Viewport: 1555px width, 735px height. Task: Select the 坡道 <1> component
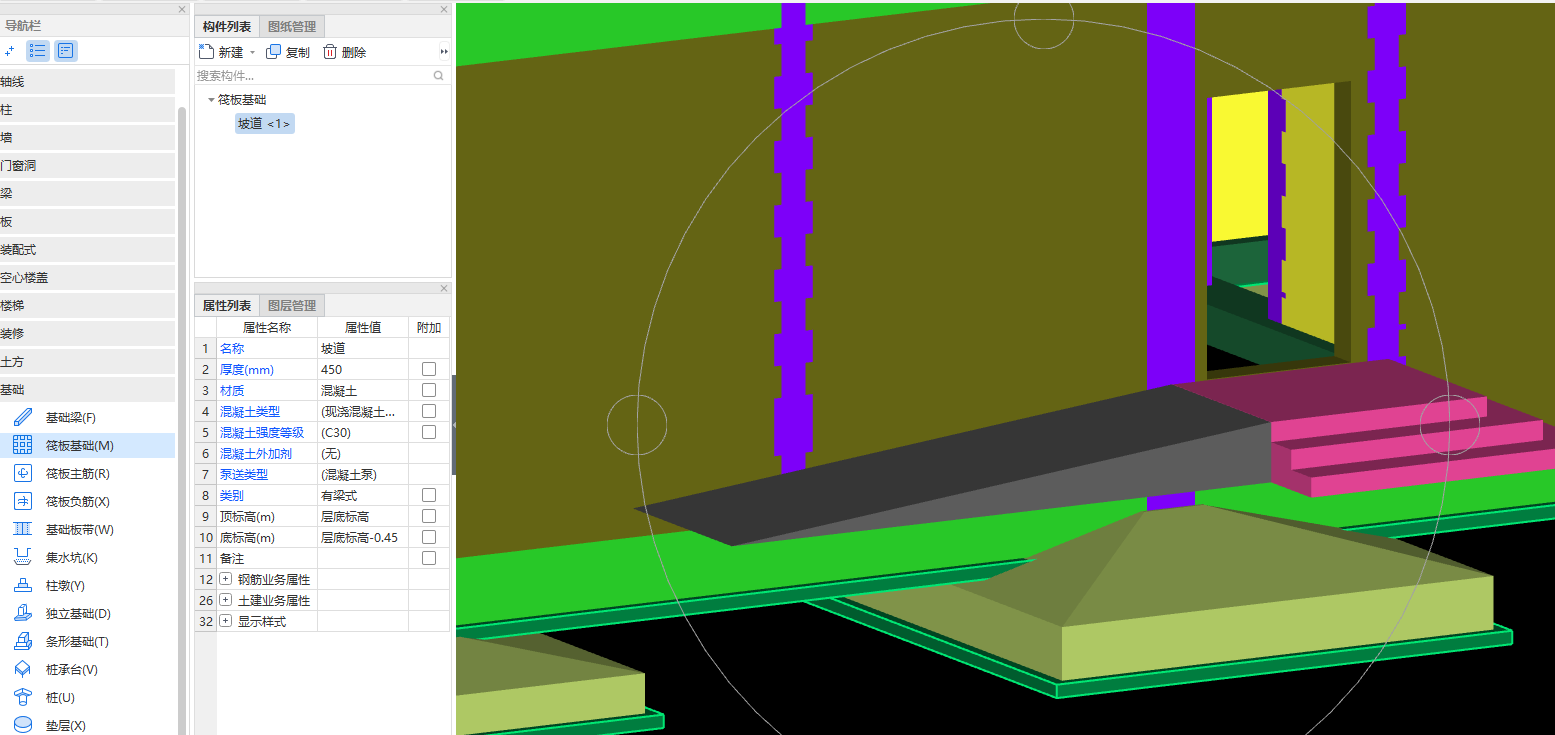[x=264, y=124]
